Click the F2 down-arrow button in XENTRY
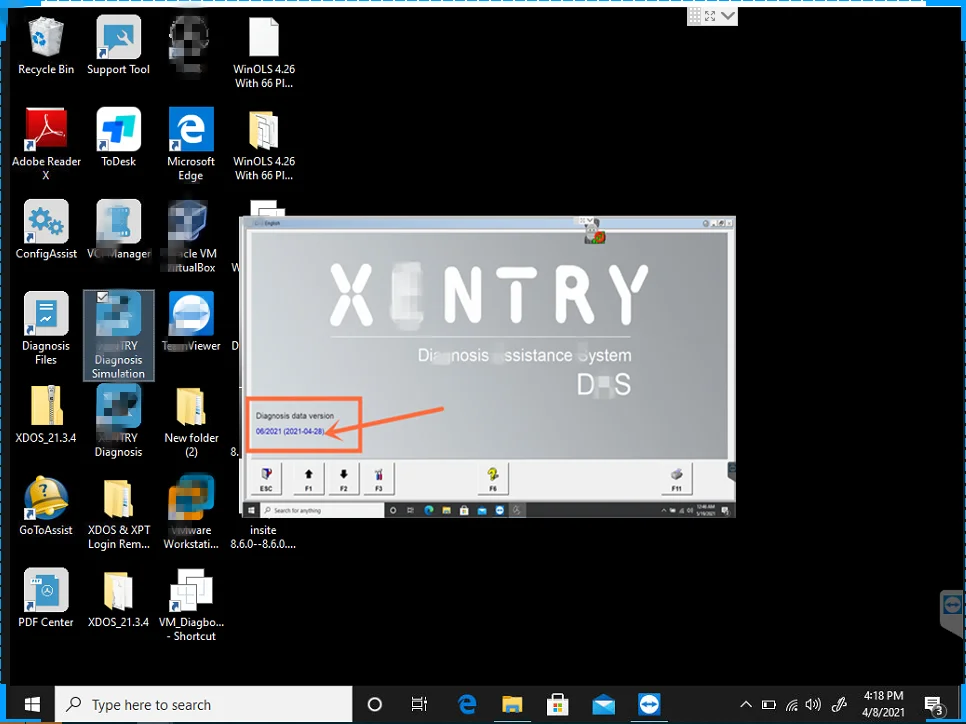The width and height of the screenshot is (966, 724). (x=344, y=479)
